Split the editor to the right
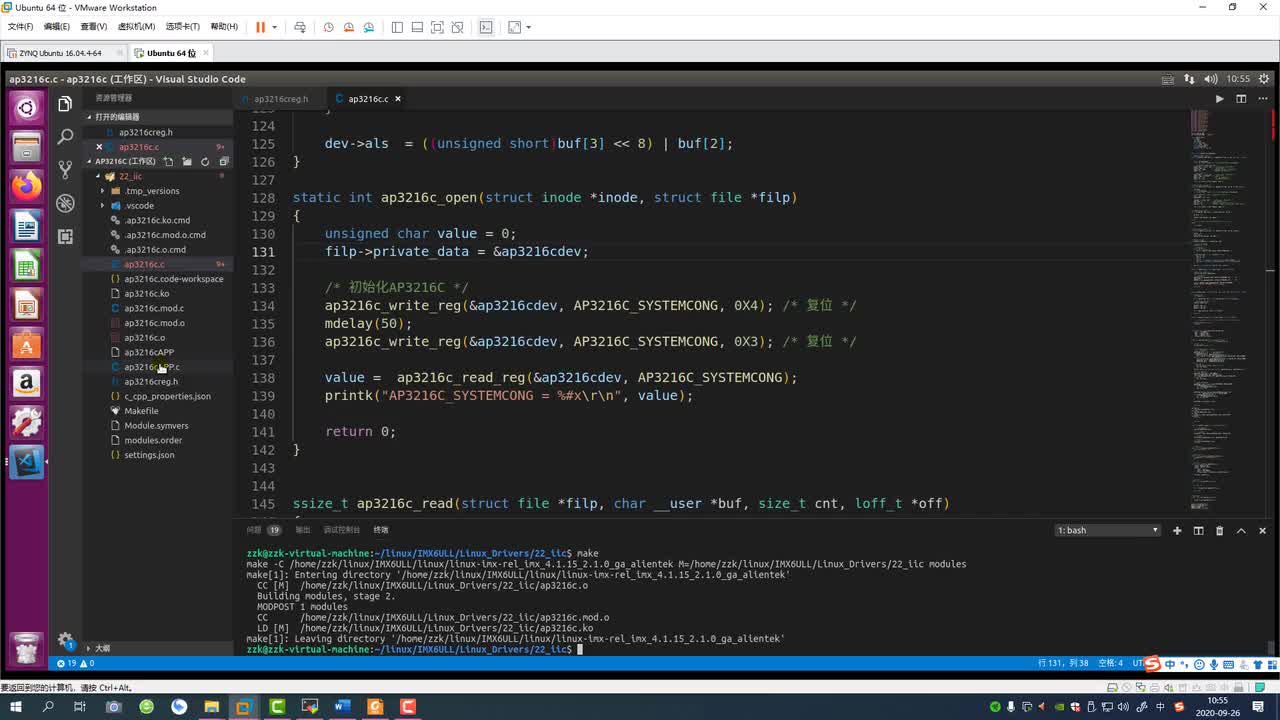 [1241, 99]
